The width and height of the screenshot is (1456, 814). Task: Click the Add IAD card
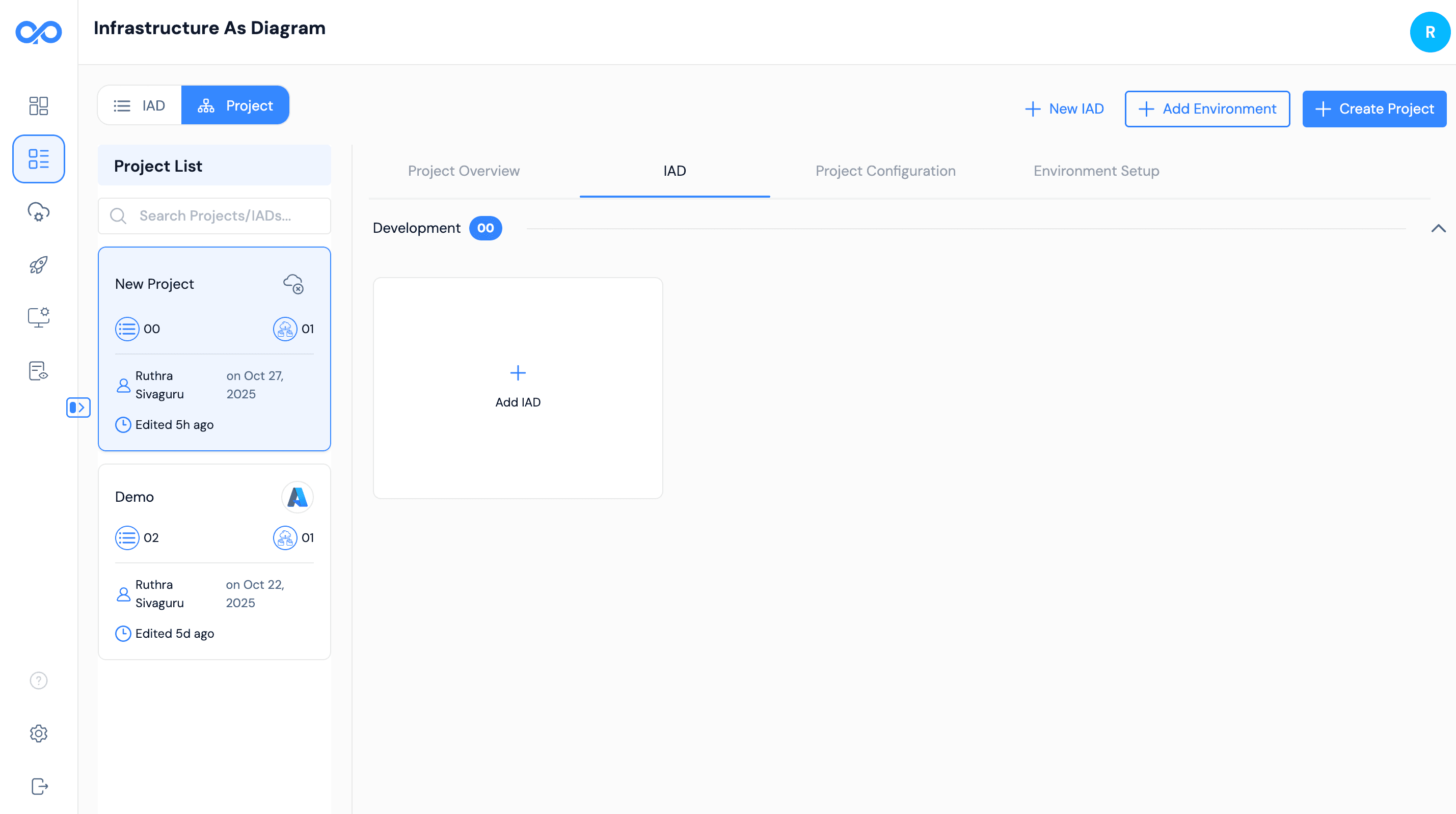tap(518, 388)
